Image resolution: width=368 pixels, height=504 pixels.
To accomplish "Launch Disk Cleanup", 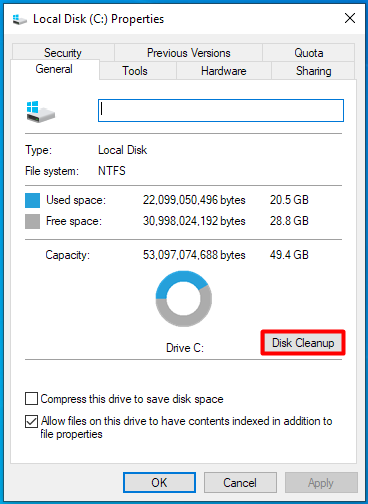I will (x=303, y=343).
